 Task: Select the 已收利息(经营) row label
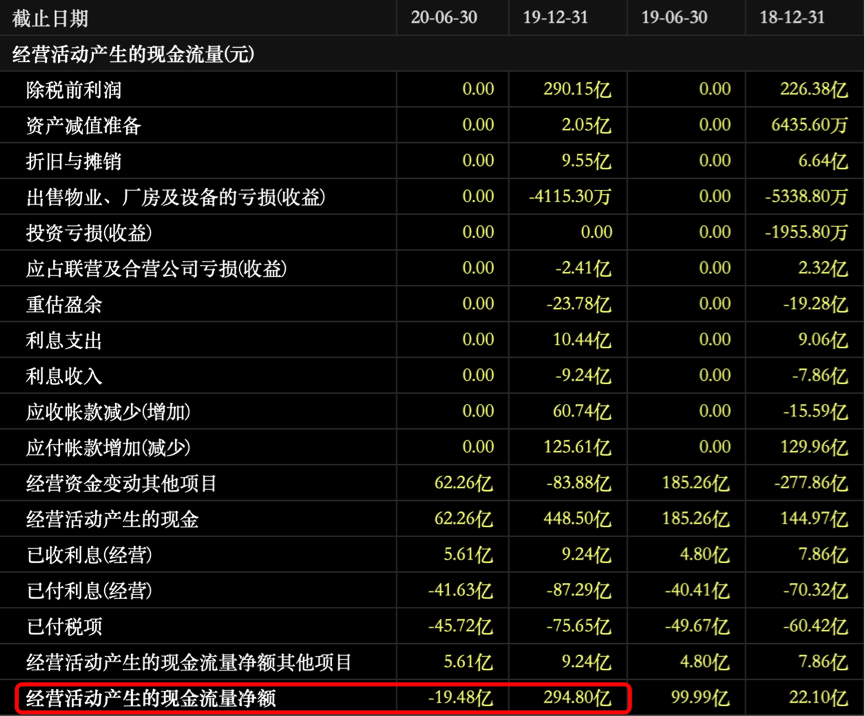point(89,555)
